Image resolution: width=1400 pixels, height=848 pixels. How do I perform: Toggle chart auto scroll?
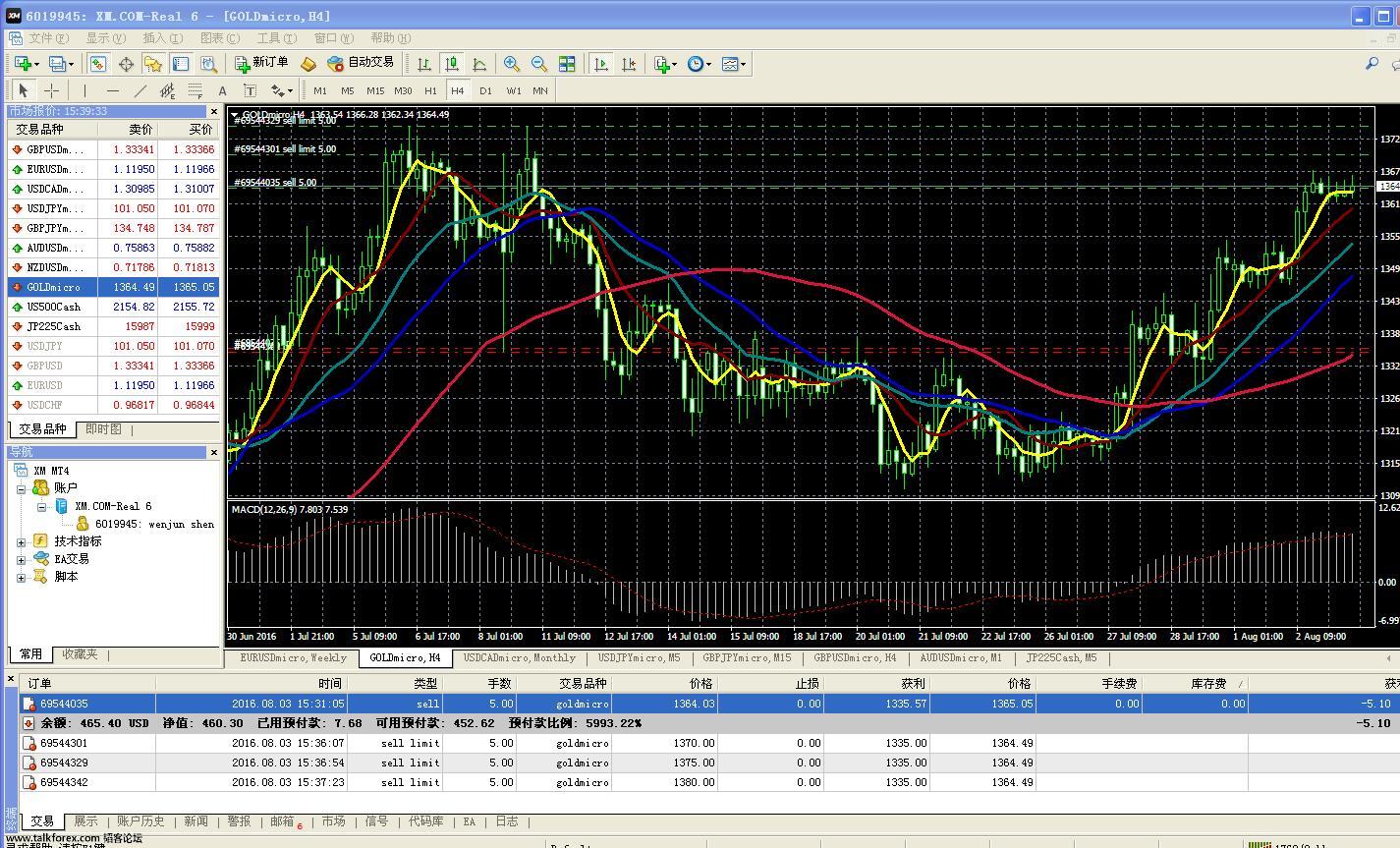(x=601, y=64)
